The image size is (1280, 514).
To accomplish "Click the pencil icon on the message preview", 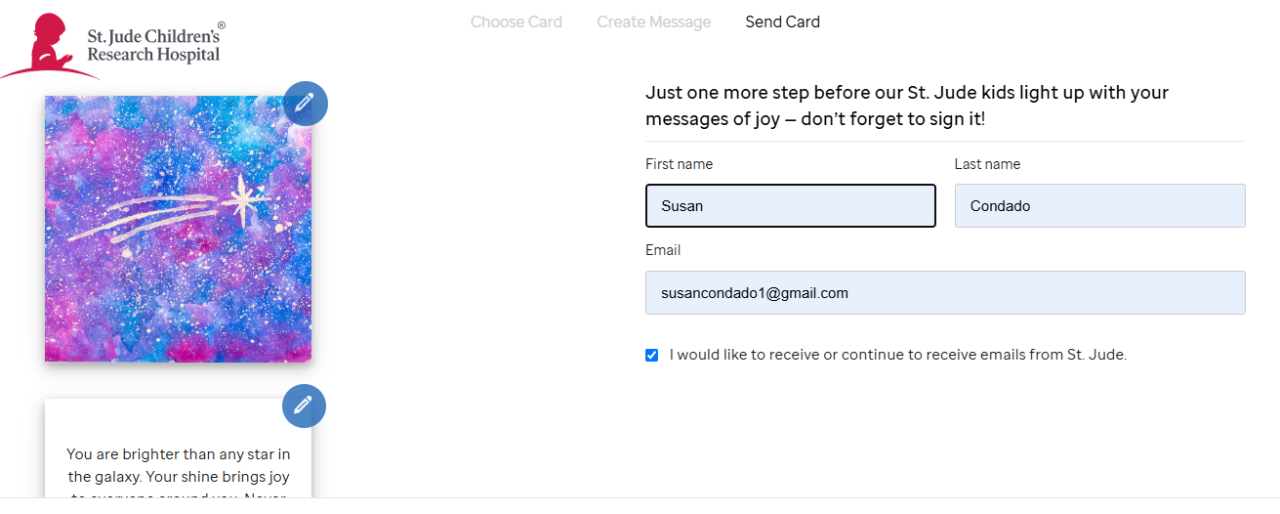I will pyautogui.click(x=304, y=406).
